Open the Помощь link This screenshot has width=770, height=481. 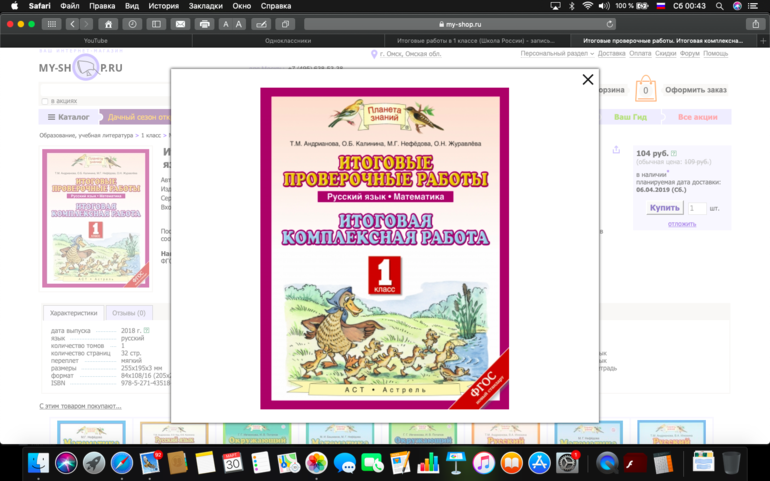point(715,54)
